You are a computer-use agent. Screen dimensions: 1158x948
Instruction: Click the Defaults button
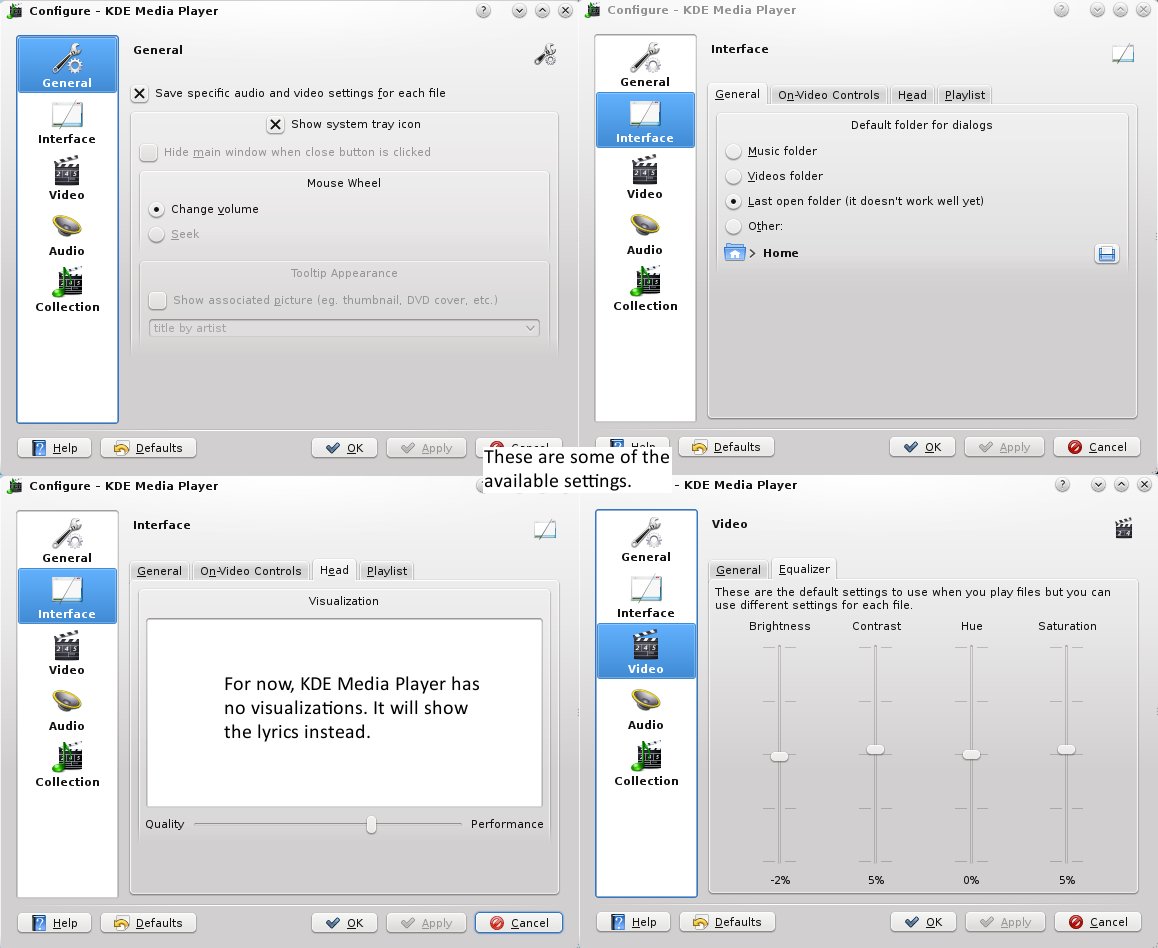(x=148, y=447)
